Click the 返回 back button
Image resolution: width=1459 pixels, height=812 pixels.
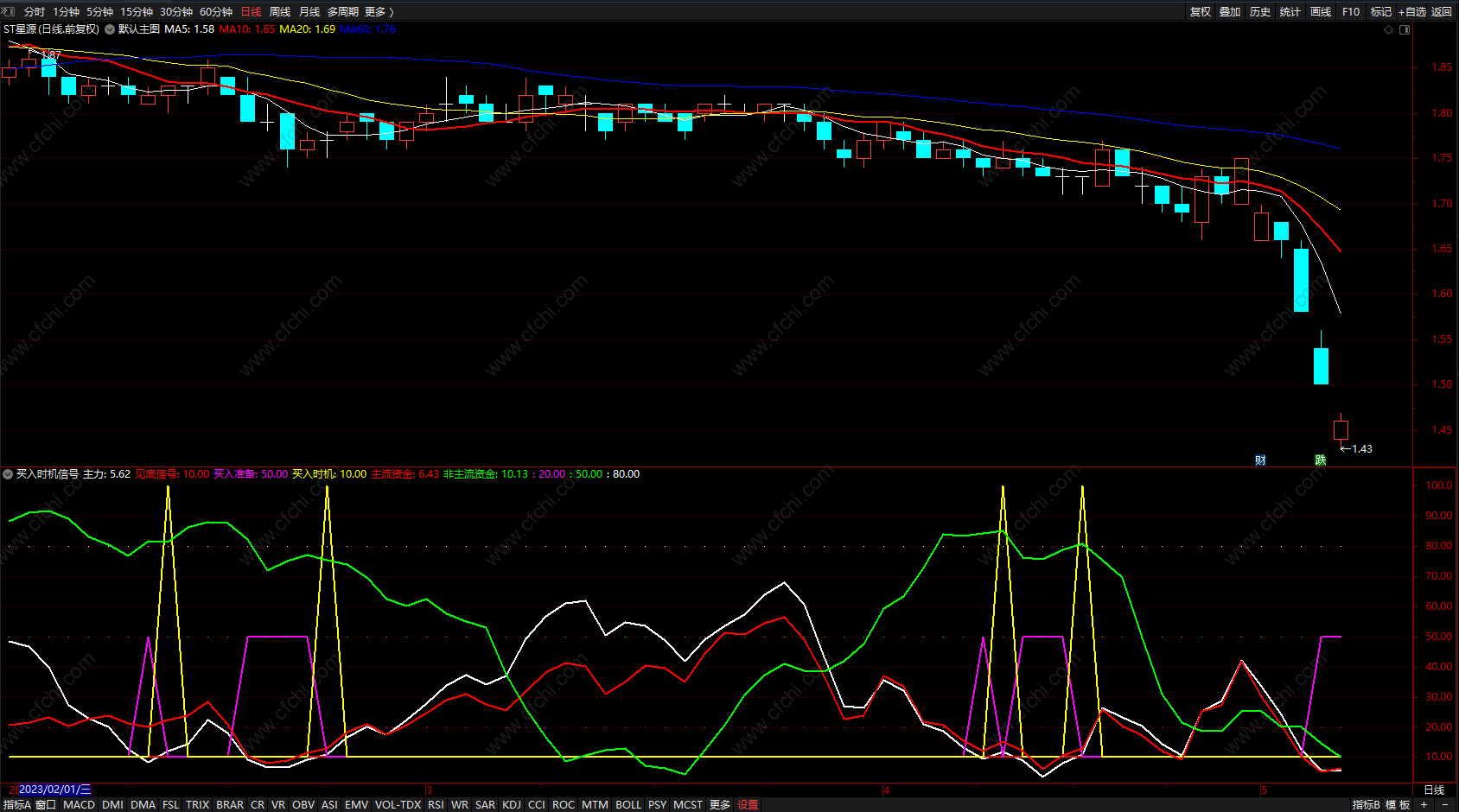click(1441, 11)
